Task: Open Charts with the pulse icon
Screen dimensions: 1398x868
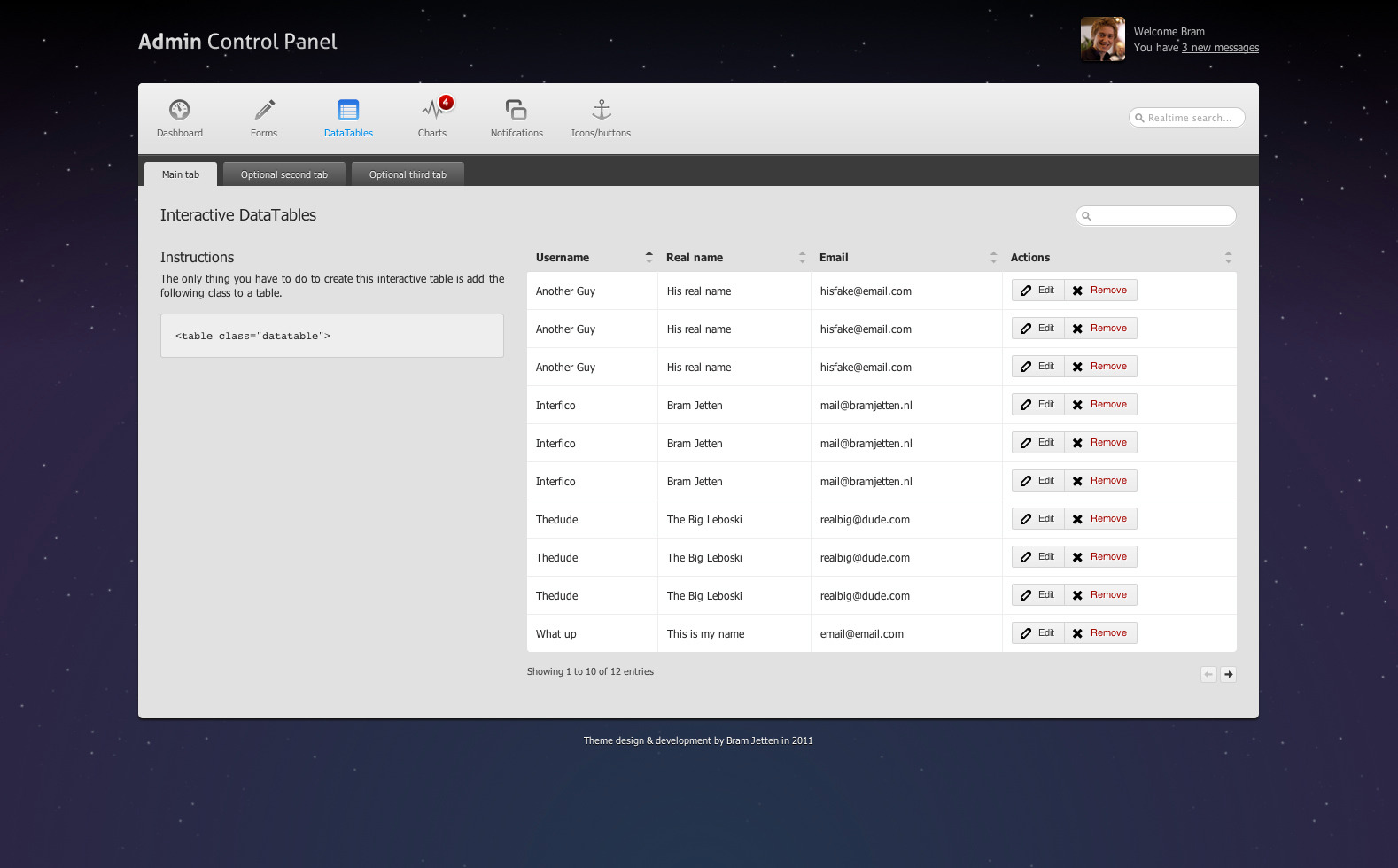Action: click(431, 112)
